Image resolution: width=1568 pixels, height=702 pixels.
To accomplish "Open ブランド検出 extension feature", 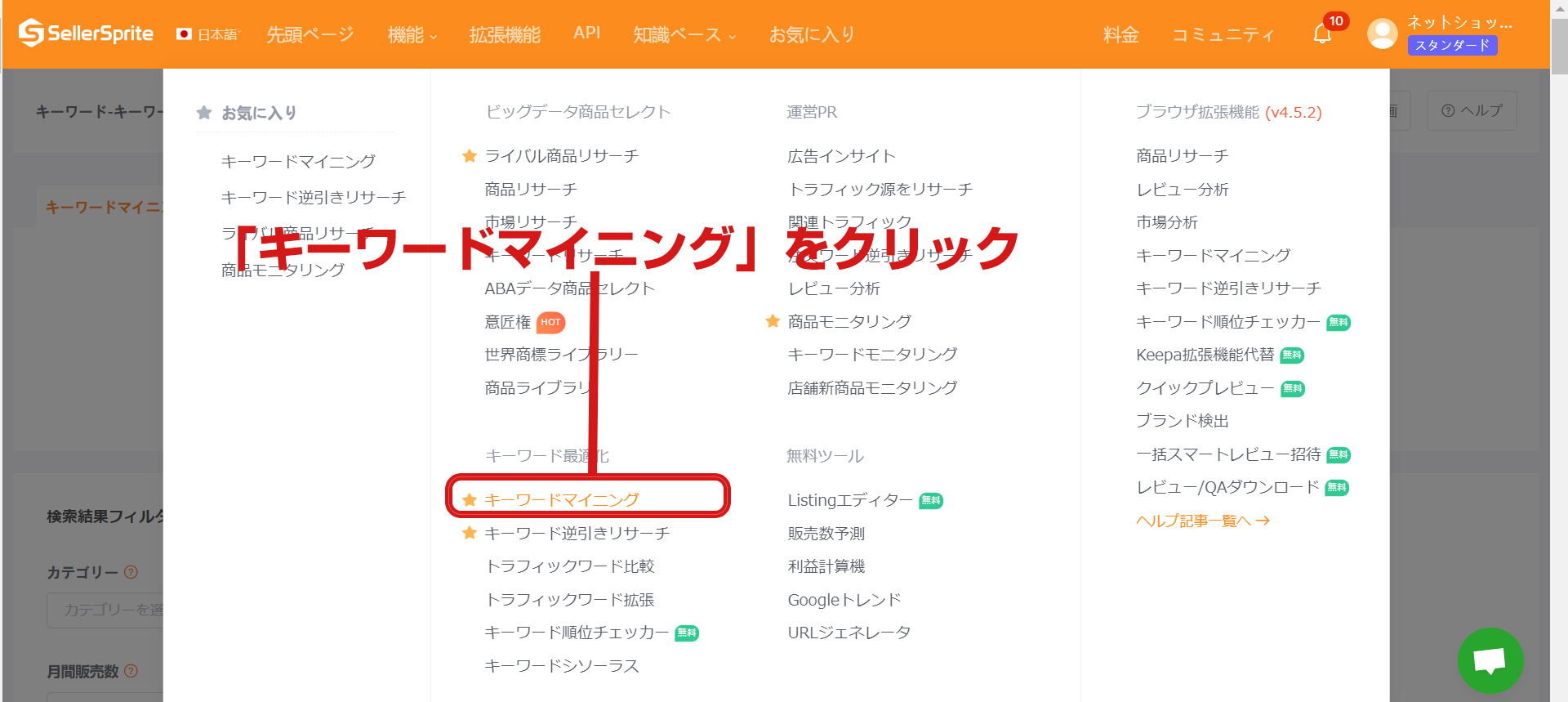I will point(1183,421).
